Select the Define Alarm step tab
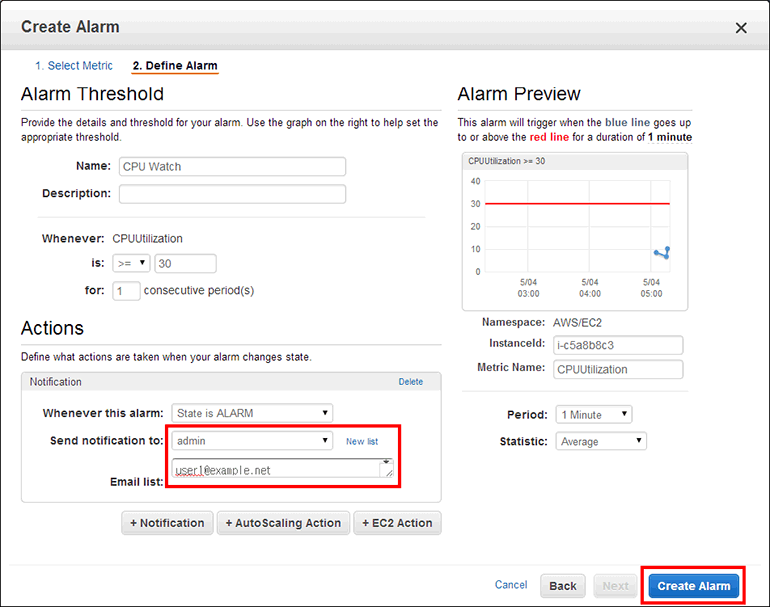 tap(175, 66)
